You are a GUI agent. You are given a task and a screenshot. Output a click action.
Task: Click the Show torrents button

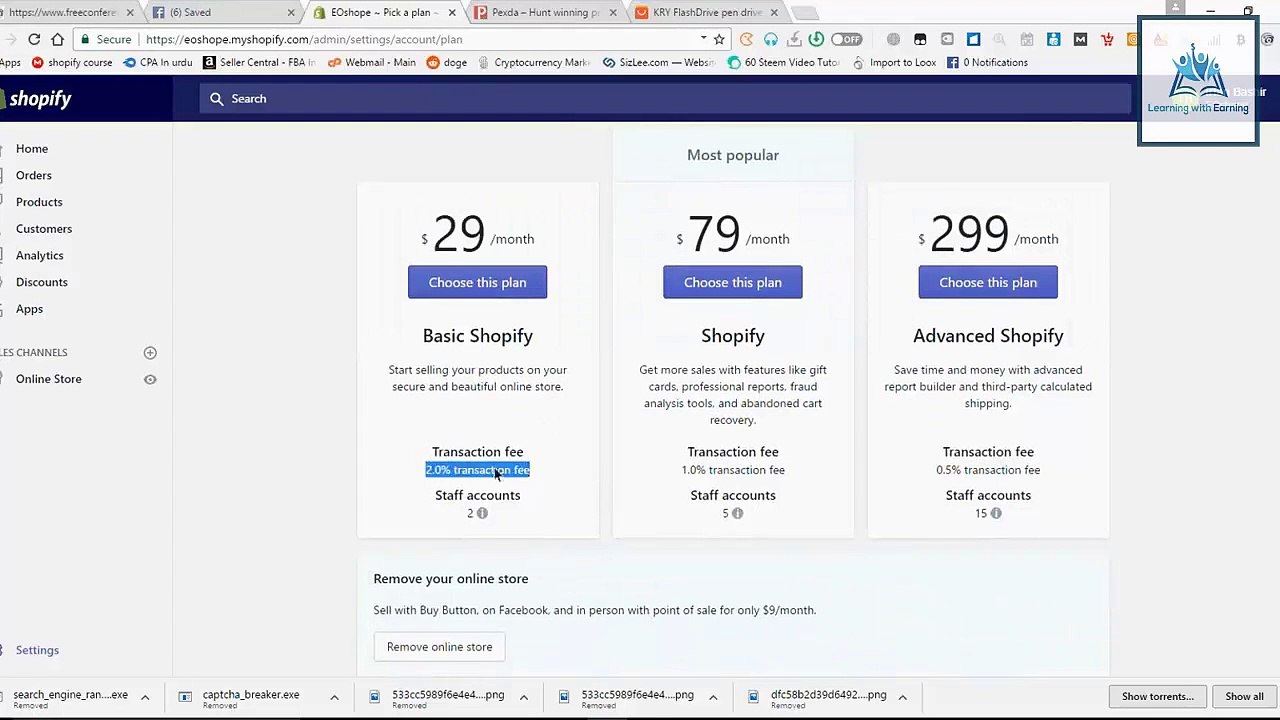pos(1157,696)
